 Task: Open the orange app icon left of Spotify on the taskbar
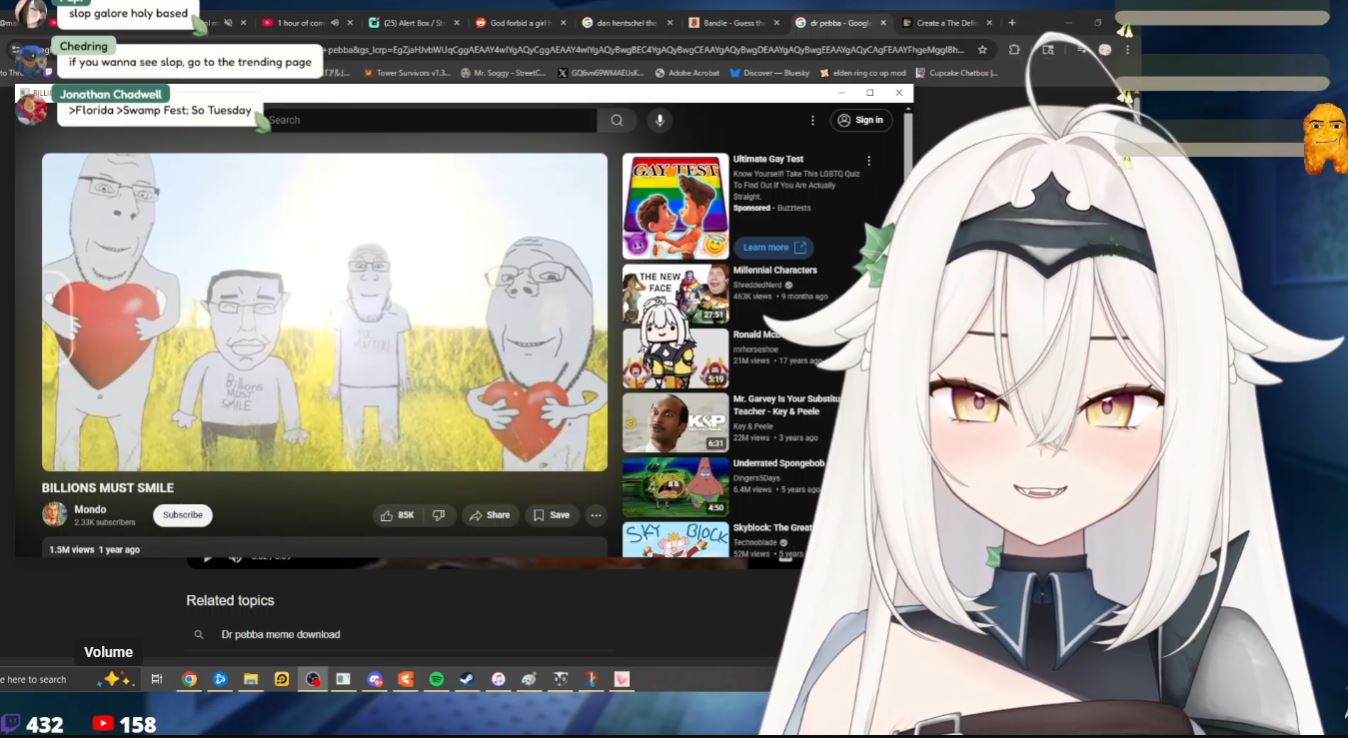click(405, 679)
